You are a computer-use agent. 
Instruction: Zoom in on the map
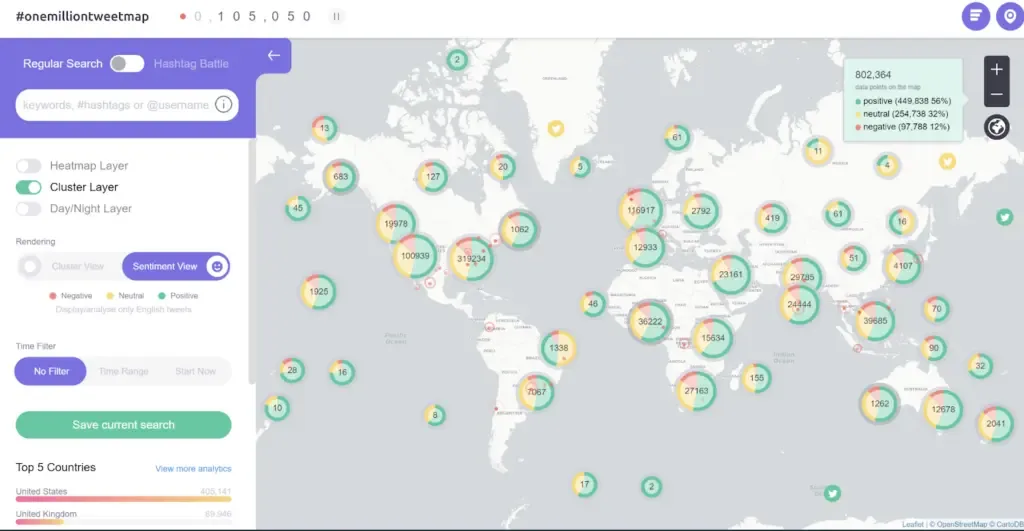pos(997,69)
